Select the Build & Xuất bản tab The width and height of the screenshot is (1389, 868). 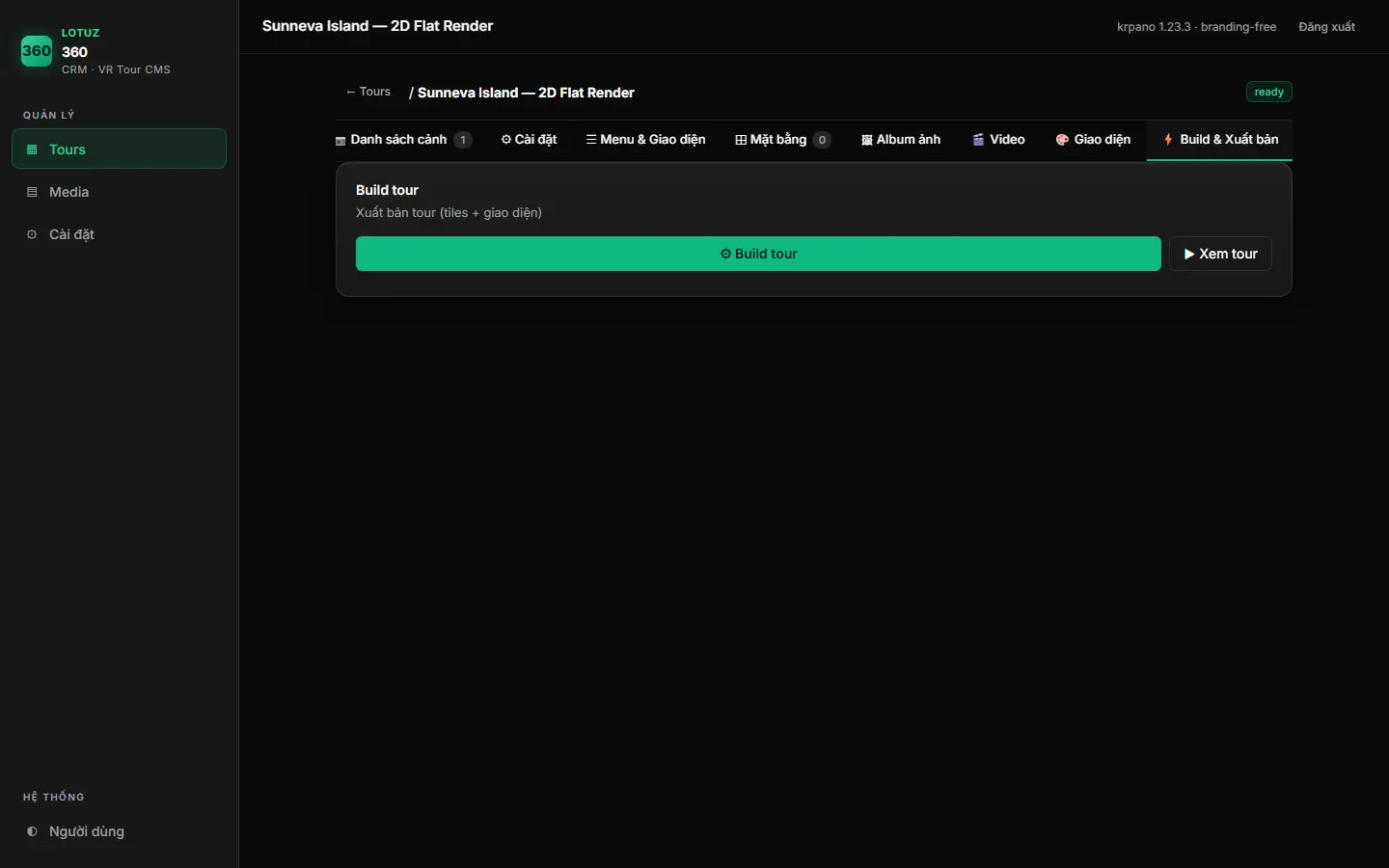pyautogui.click(x=1220, y=140)
